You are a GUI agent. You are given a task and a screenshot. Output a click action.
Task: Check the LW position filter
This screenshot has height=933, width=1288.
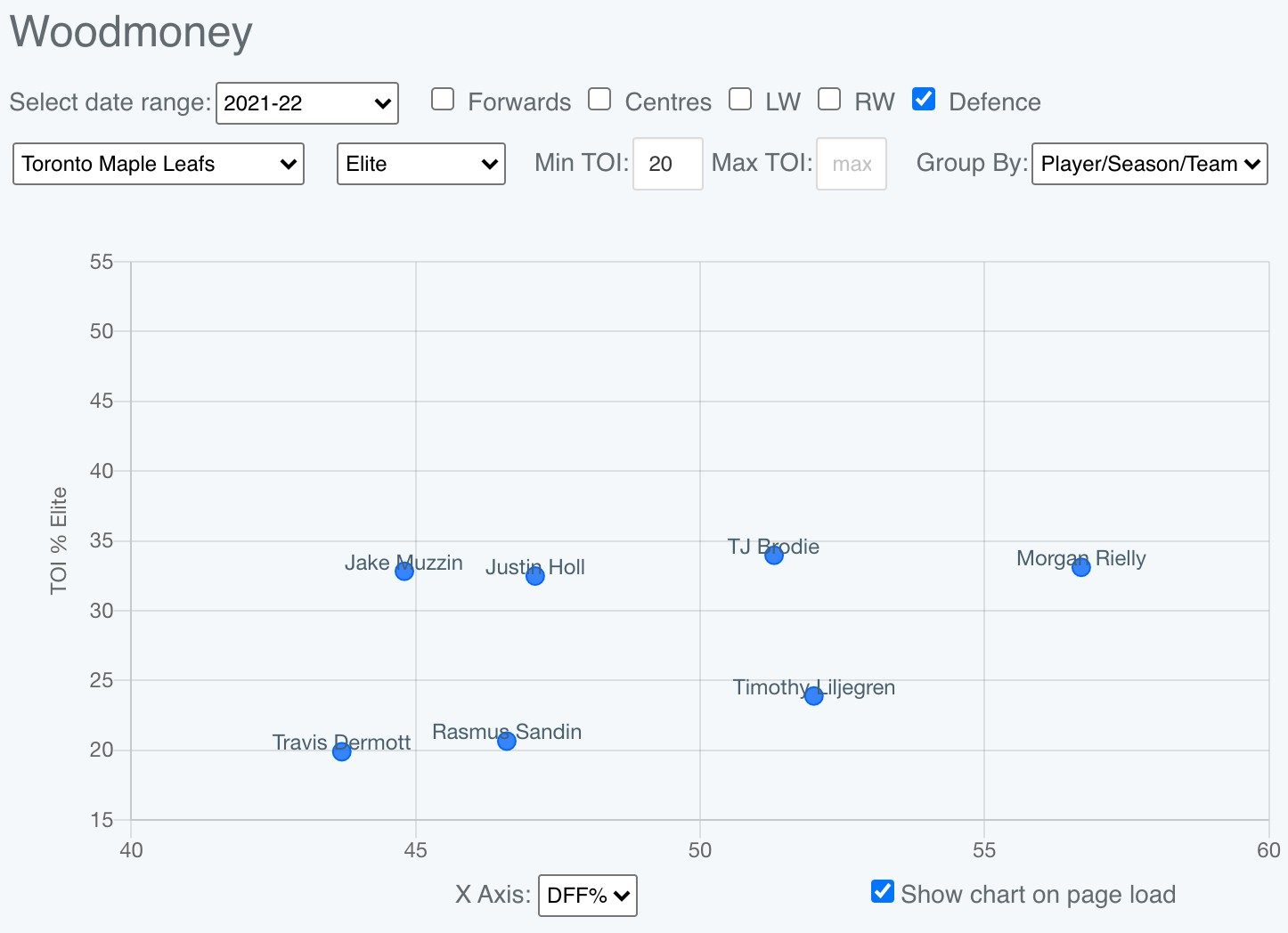pos(740,99)
